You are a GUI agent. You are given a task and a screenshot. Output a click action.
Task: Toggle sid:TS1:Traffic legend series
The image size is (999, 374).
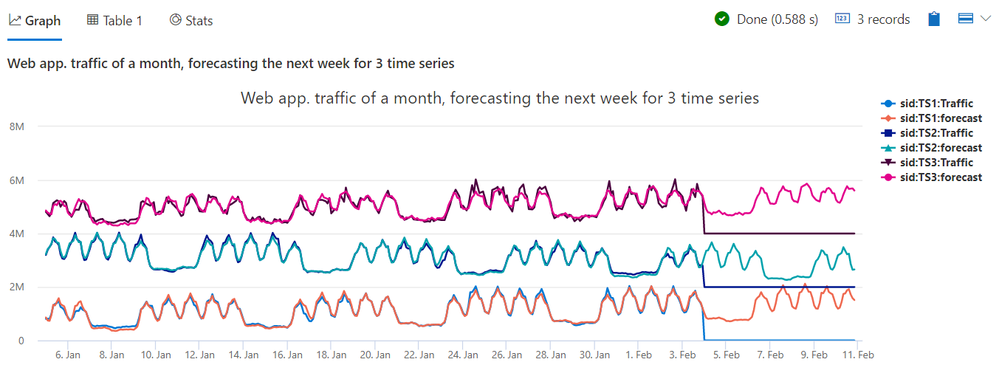(x=931, y=103)
